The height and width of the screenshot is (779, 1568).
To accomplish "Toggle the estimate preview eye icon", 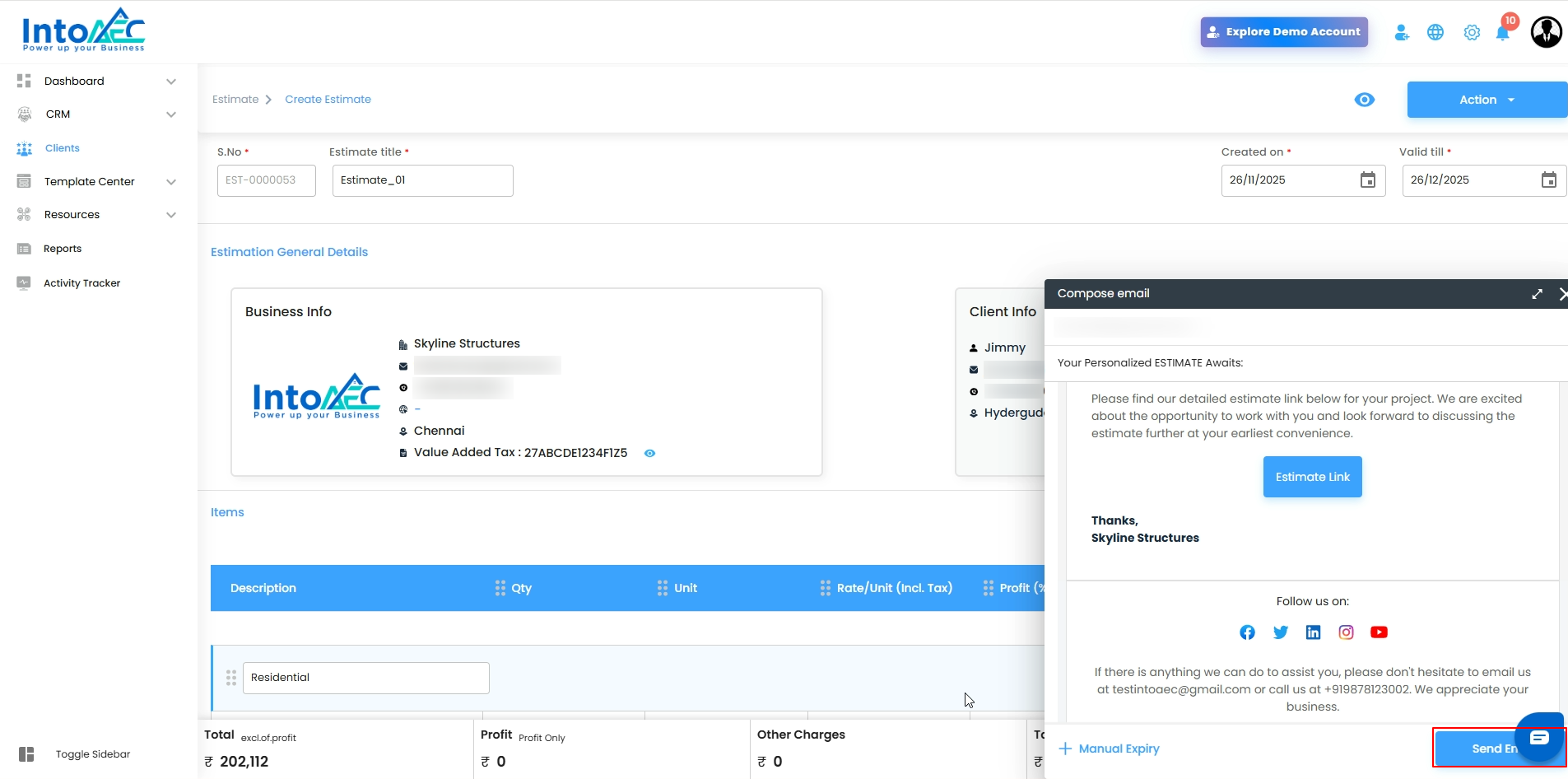I will coord(1364,100).
